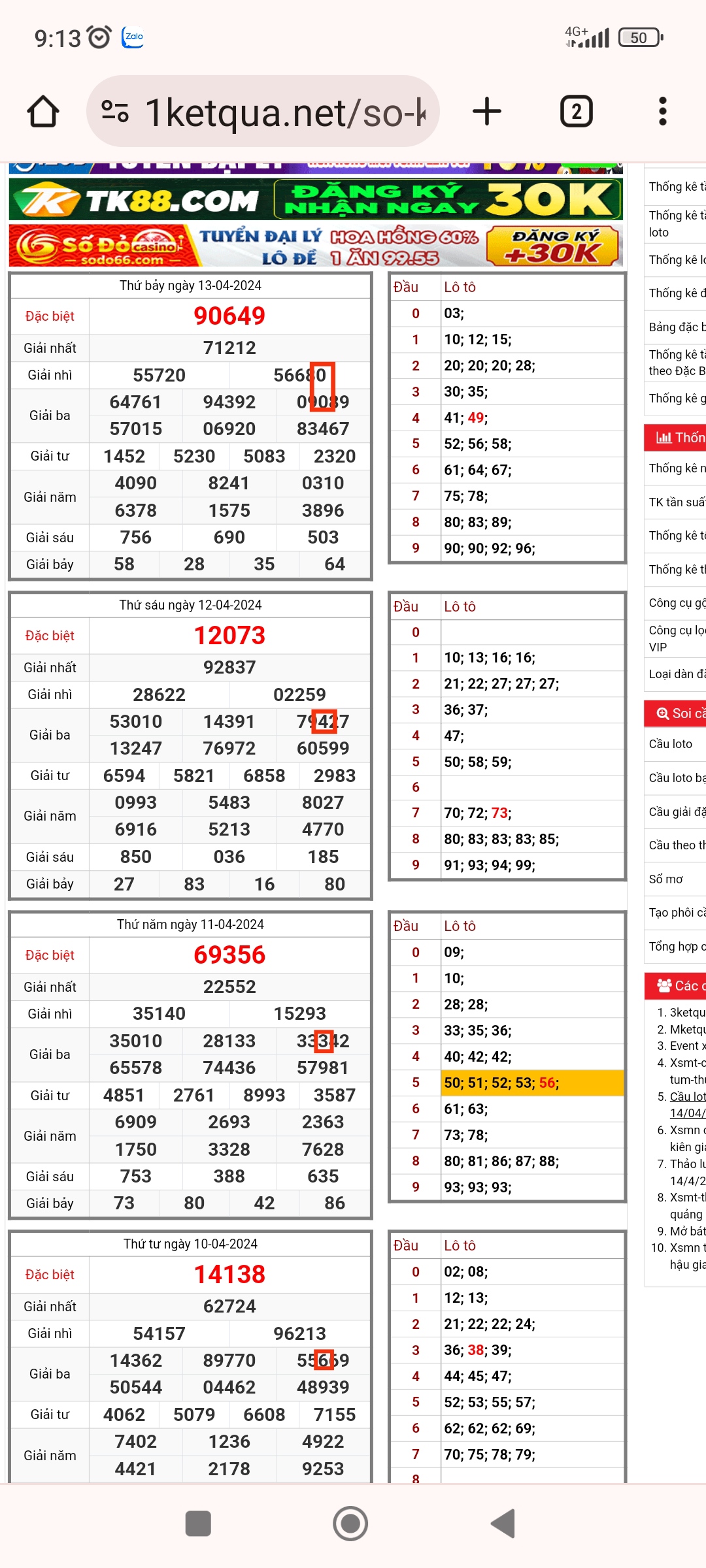Viewport: 706px width, 1568px height.
Task: Open the red Các chủ đề section header
Action: point(675,986)
